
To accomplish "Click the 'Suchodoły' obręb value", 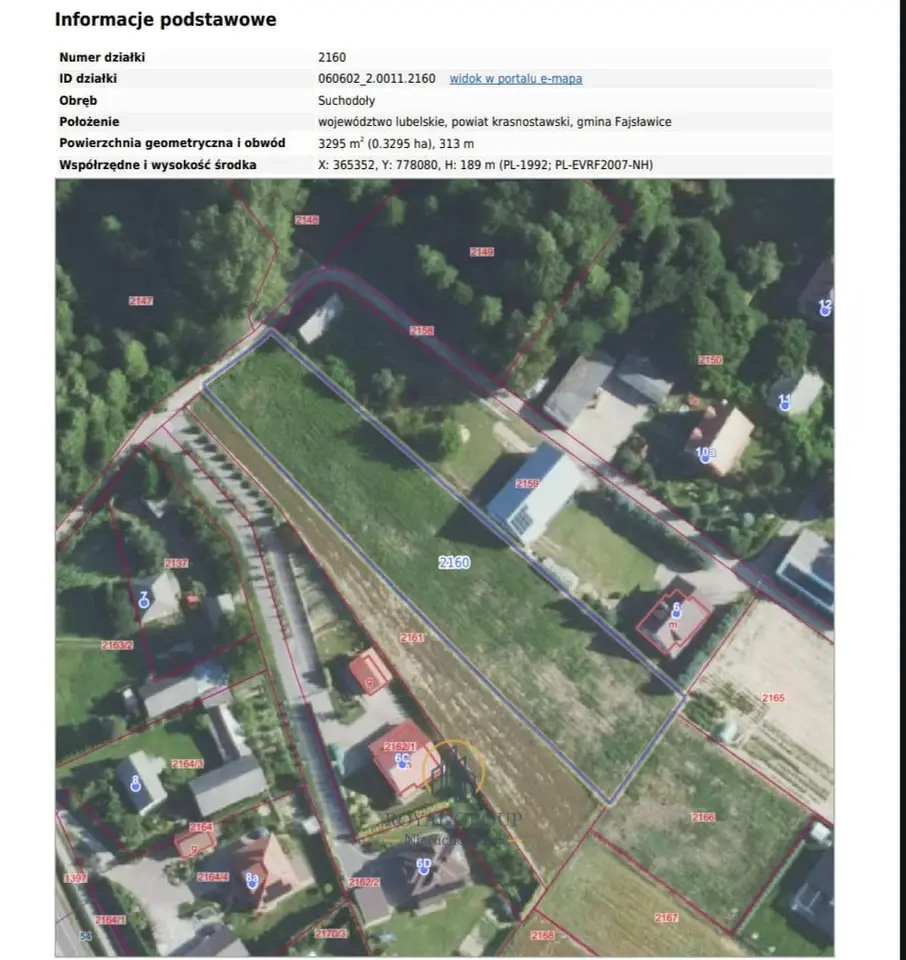I will (346, 100).
